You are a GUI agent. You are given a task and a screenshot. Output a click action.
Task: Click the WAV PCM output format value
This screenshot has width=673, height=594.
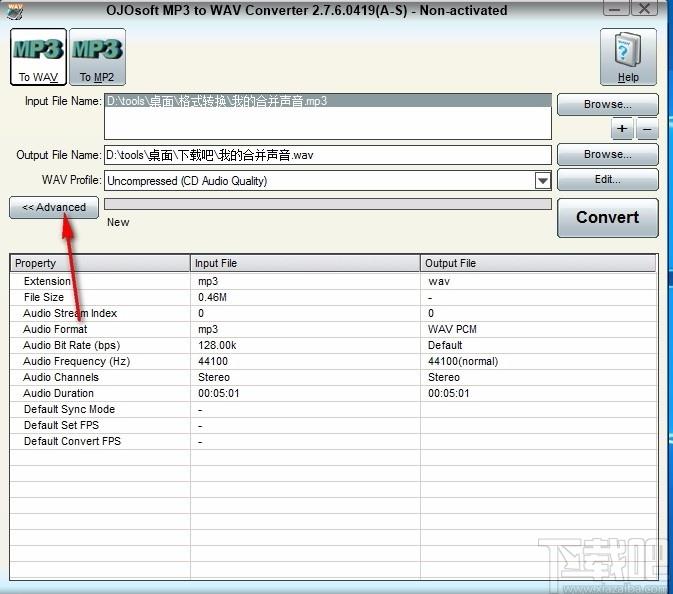click(x=452, y=329)
